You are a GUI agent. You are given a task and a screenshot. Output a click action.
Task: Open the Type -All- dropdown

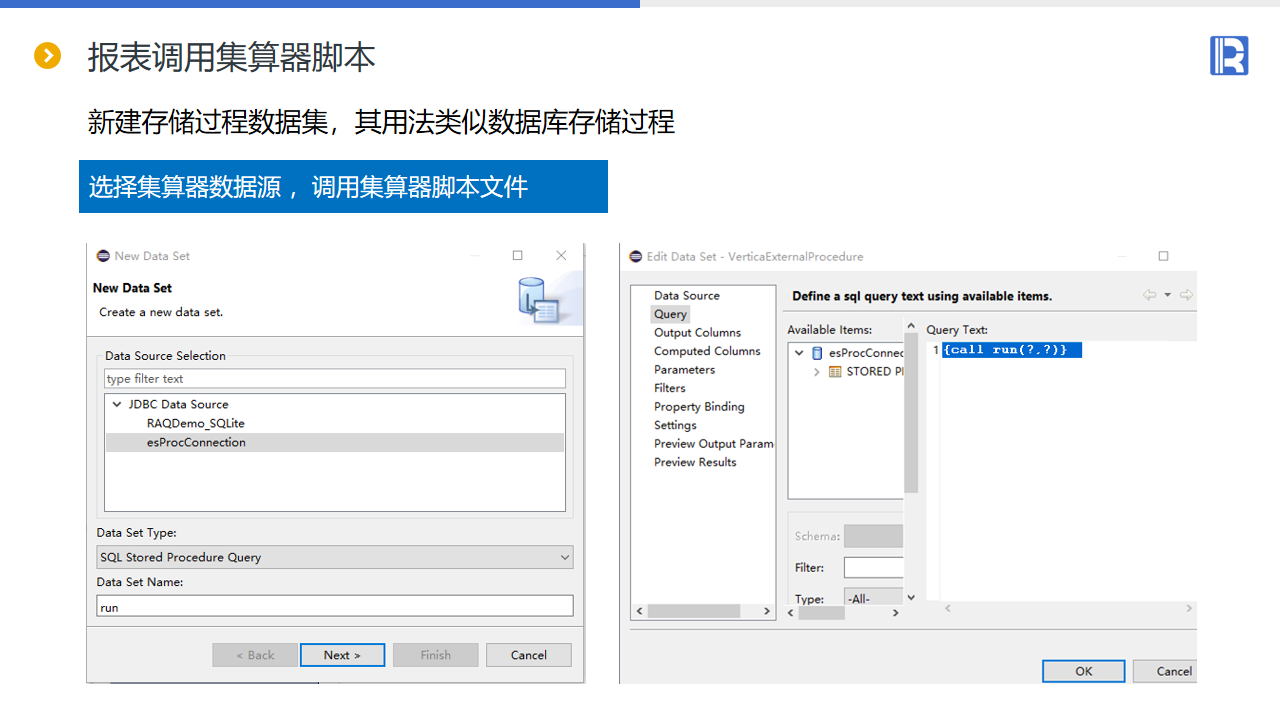[874, 598]
